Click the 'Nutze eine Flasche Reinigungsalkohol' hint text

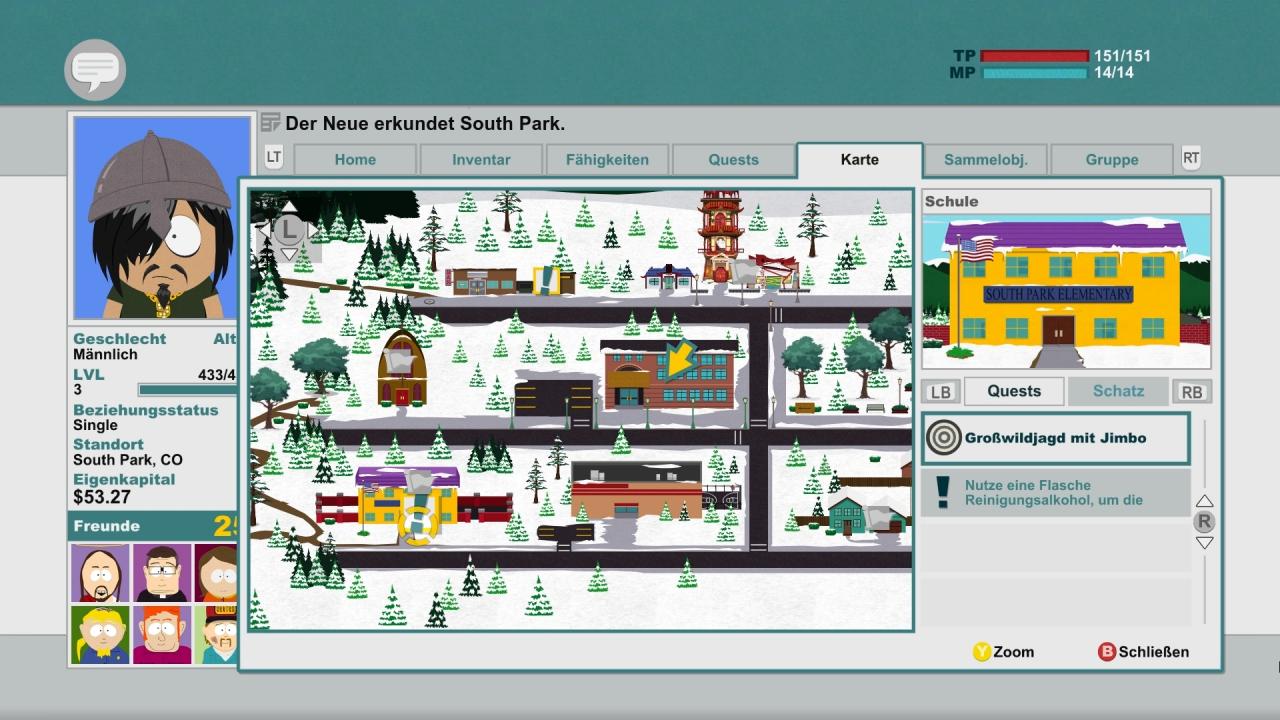1053,493
